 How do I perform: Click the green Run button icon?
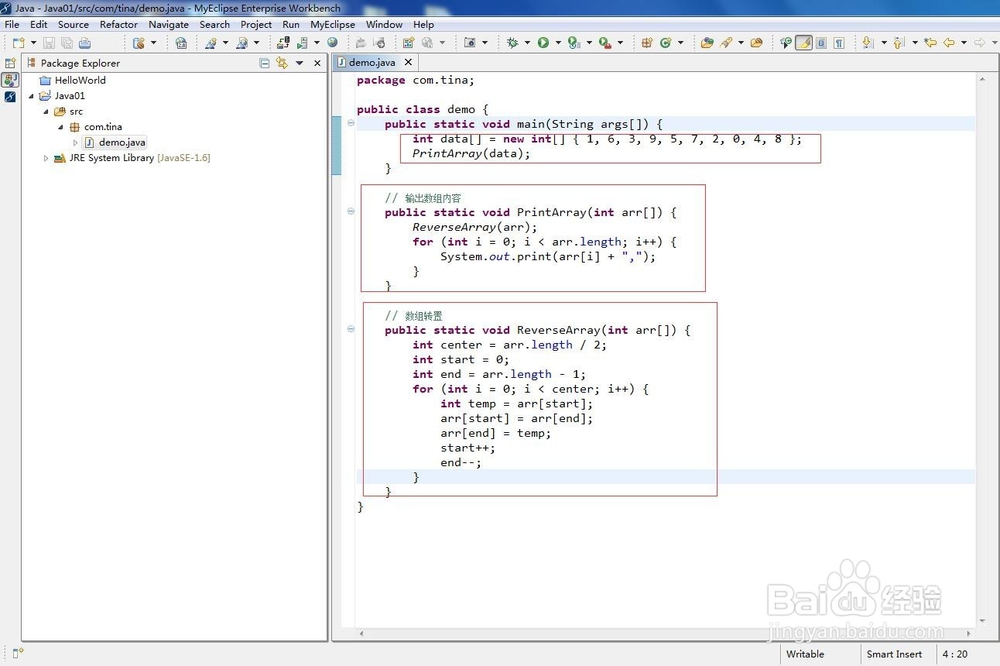pos(543,43)
